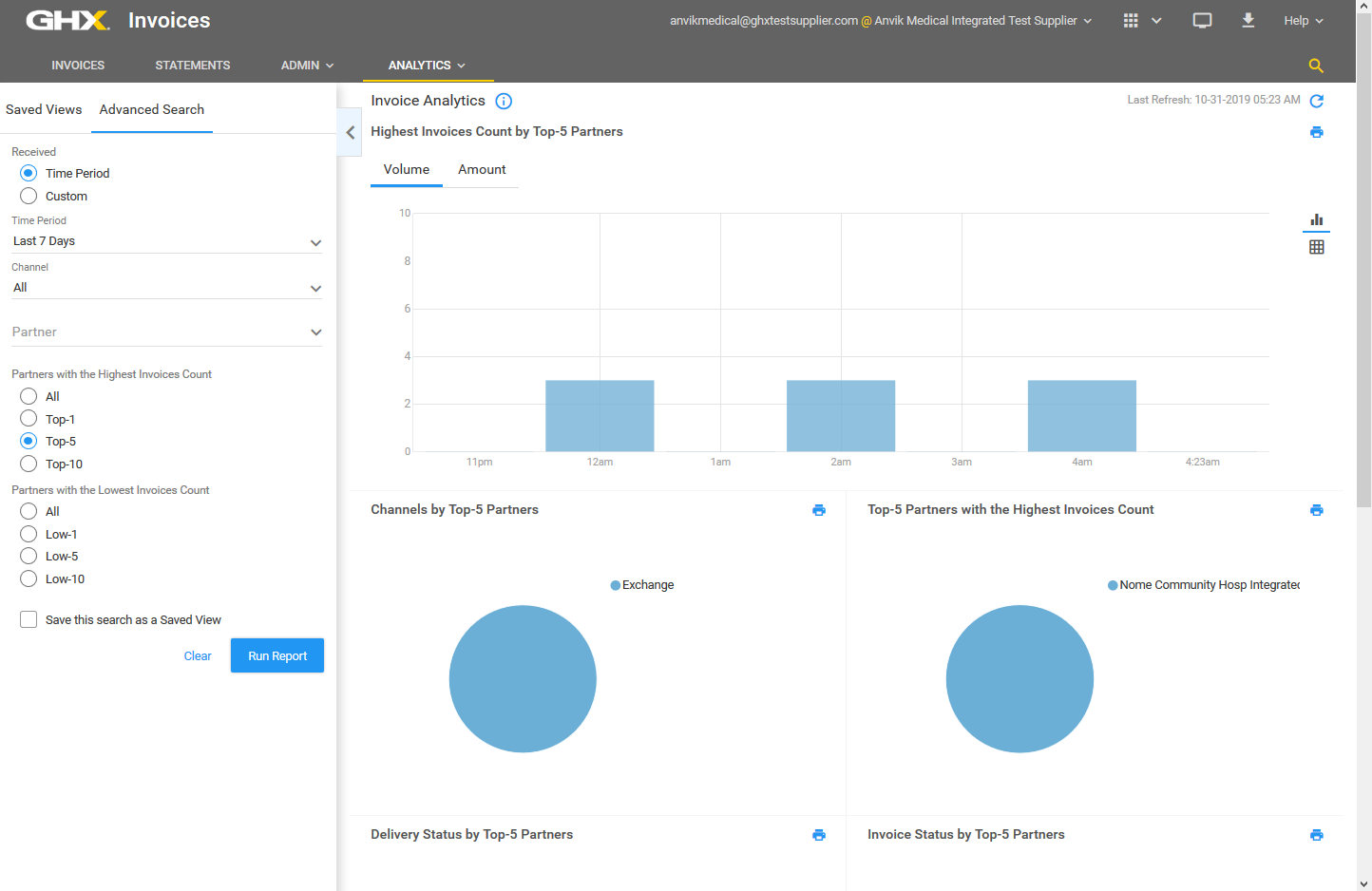This screenshot has height=891, width=1372.
Task: Open the Channel dropdown
Action: pos(167,288)
